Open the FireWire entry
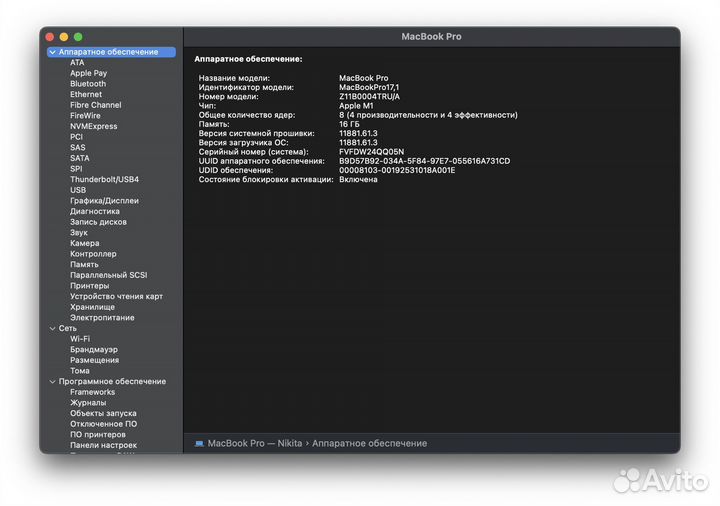 pos(85,116)
